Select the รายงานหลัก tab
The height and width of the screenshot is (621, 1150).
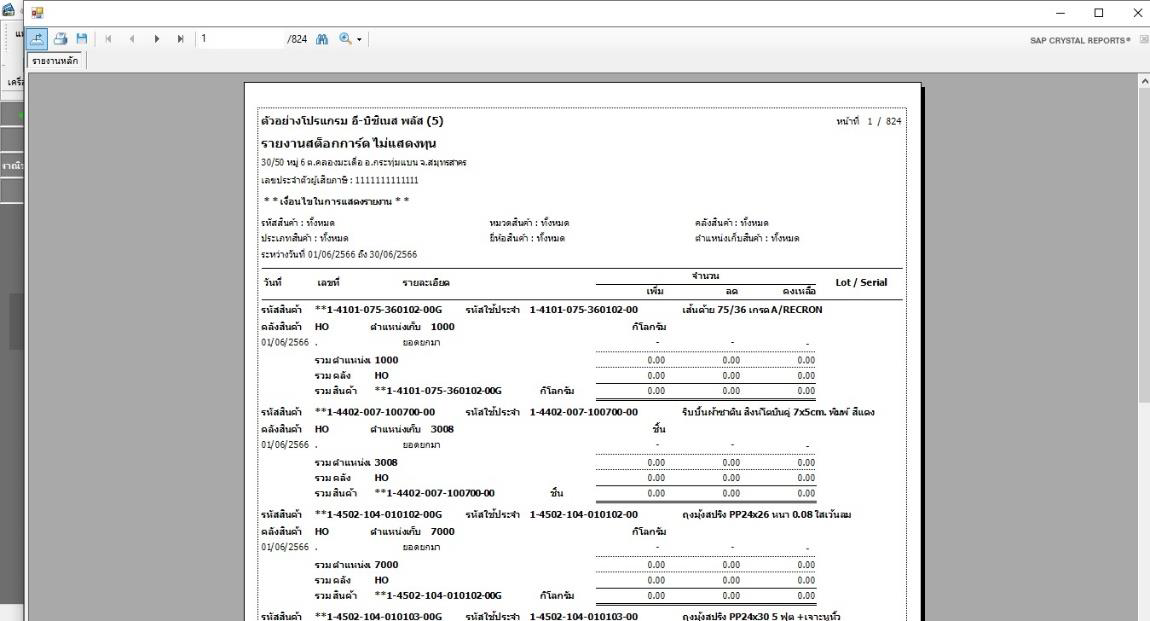pos(55,61)
